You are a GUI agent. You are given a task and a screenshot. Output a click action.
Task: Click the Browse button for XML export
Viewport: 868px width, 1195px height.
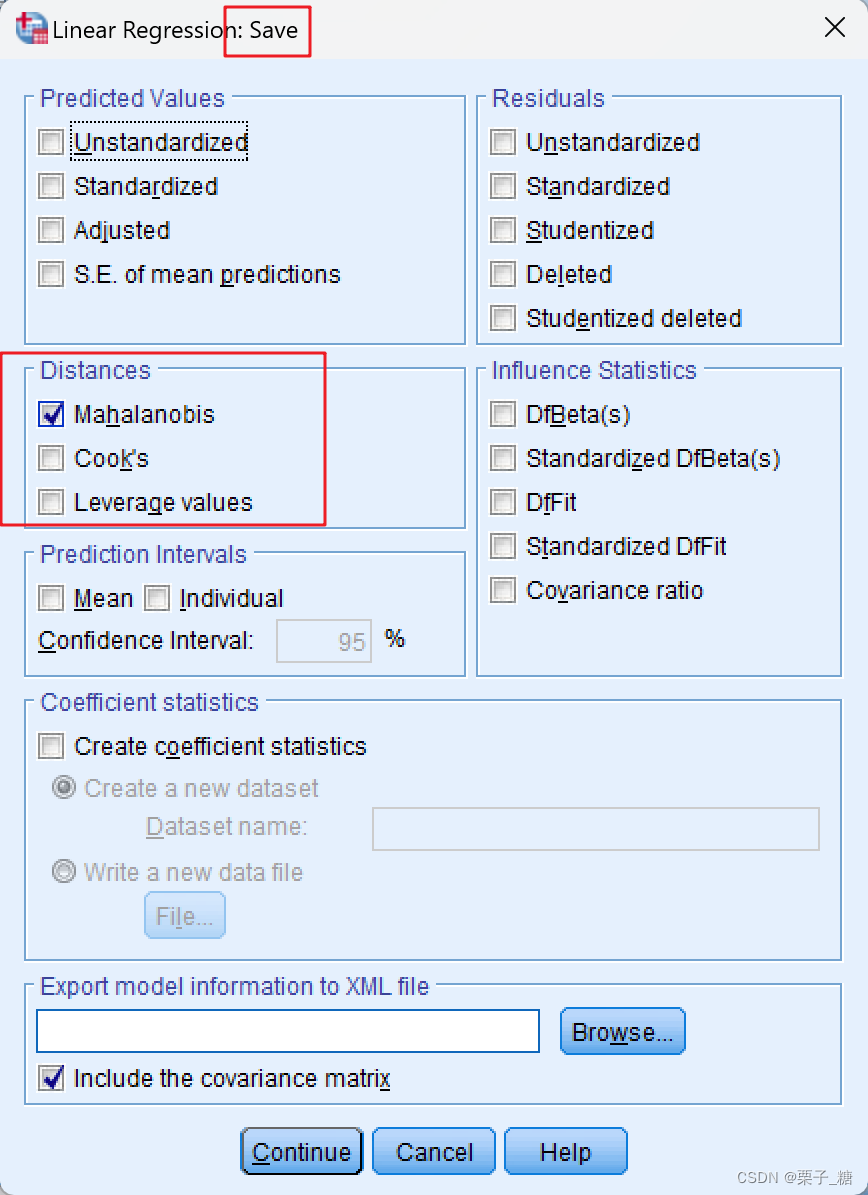point(622,1031)
